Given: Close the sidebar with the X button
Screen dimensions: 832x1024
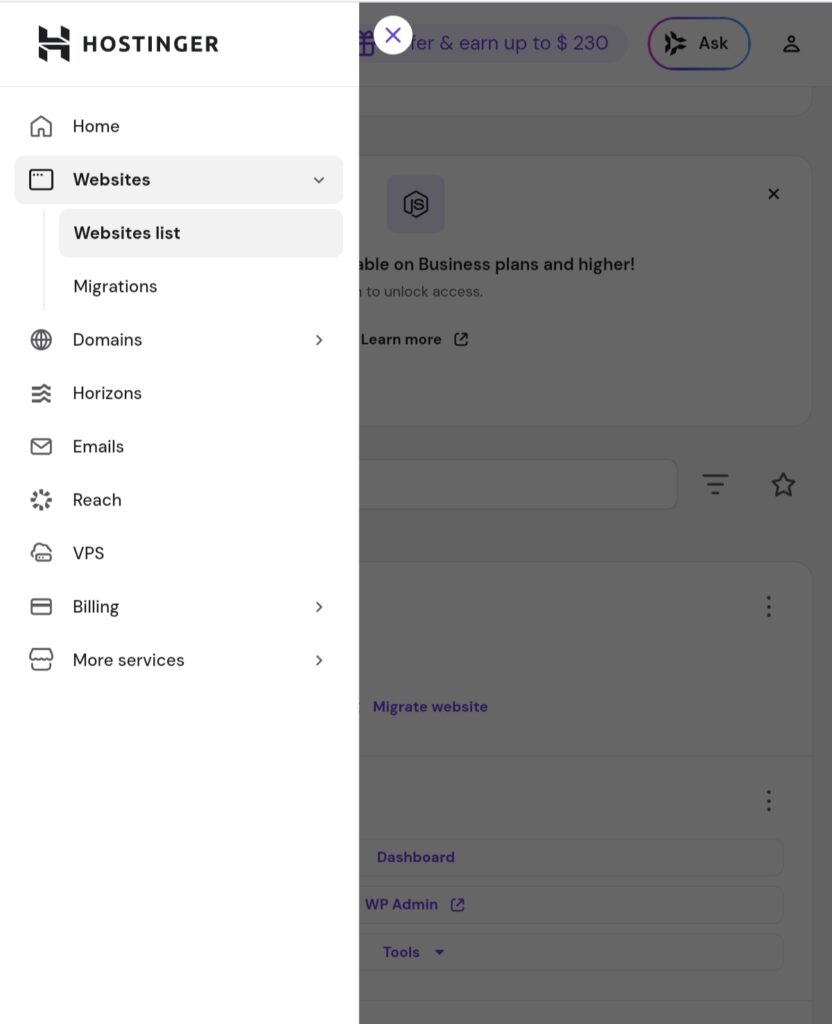Looking at the screenshot, I should [x=393, y=36].
